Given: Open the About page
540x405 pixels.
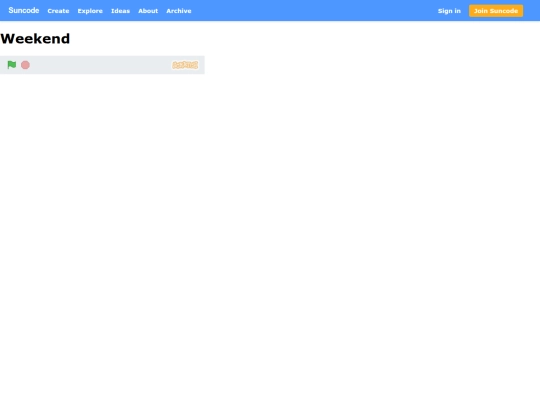Looking at the screenshot, I should (148, 11).
